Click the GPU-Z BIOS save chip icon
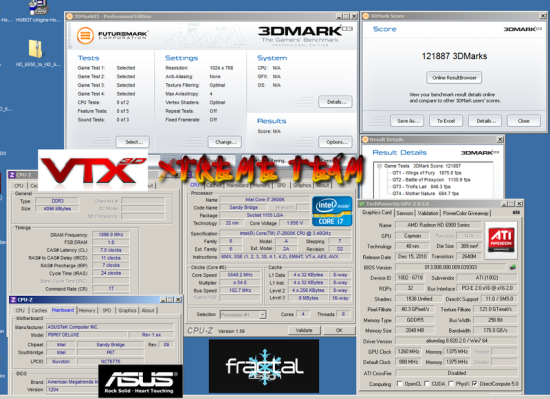 (513, 267)
